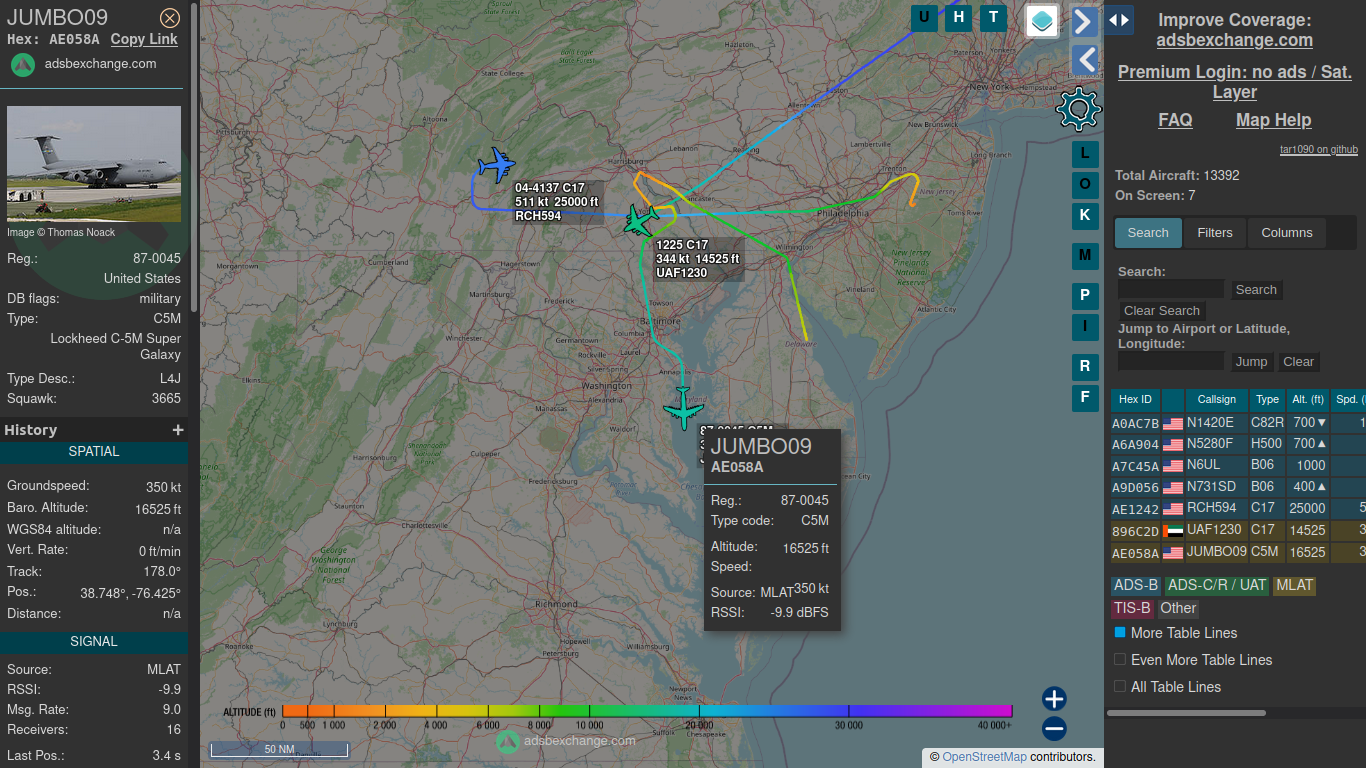
Task: Close the JUMBO09 aircraft info panel
Action: click(x=170, y=17)
